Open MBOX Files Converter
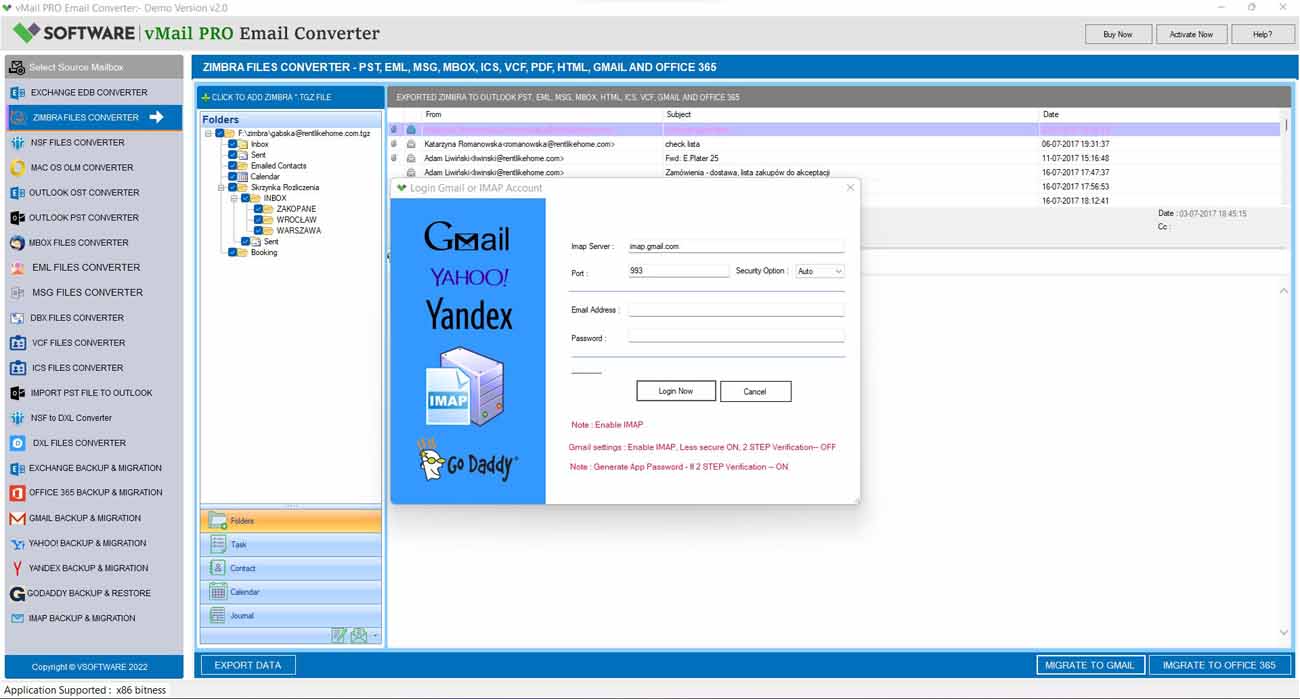Image resolution: width=1300 pixels, height=699 pixels. [x=94, y=242]
